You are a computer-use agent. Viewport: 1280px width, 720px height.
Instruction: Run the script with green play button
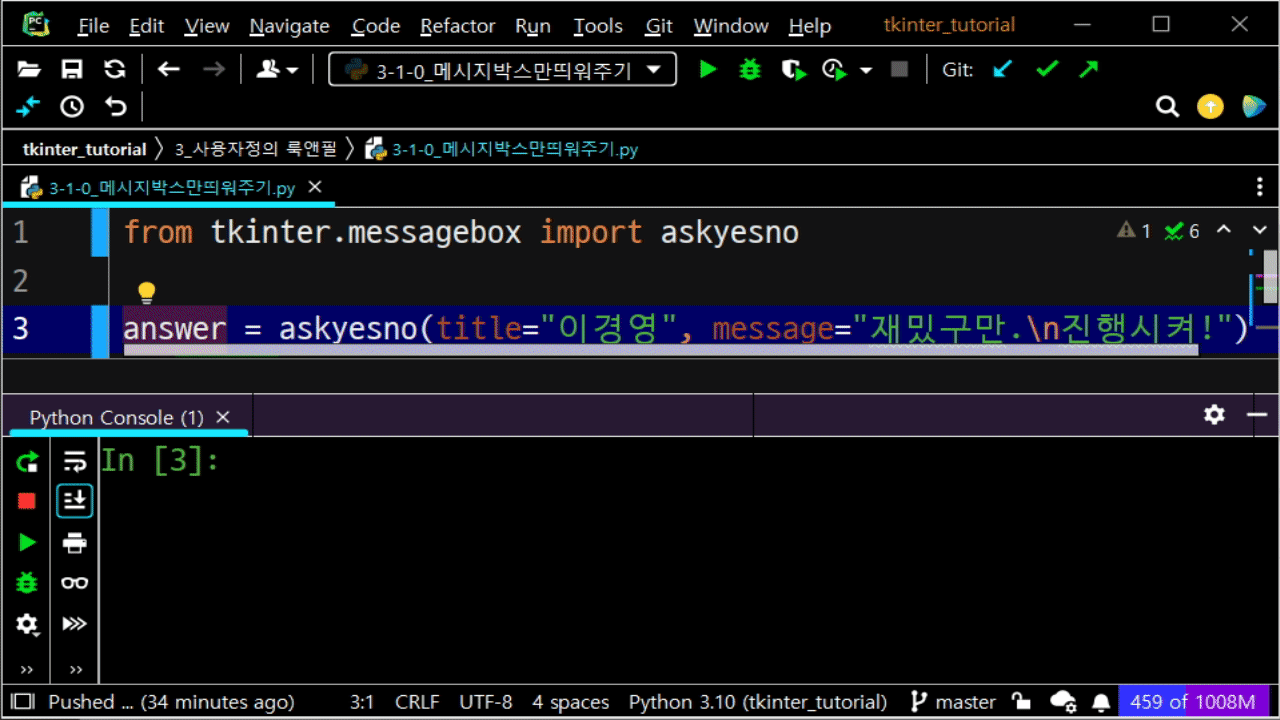click(708, 69)
